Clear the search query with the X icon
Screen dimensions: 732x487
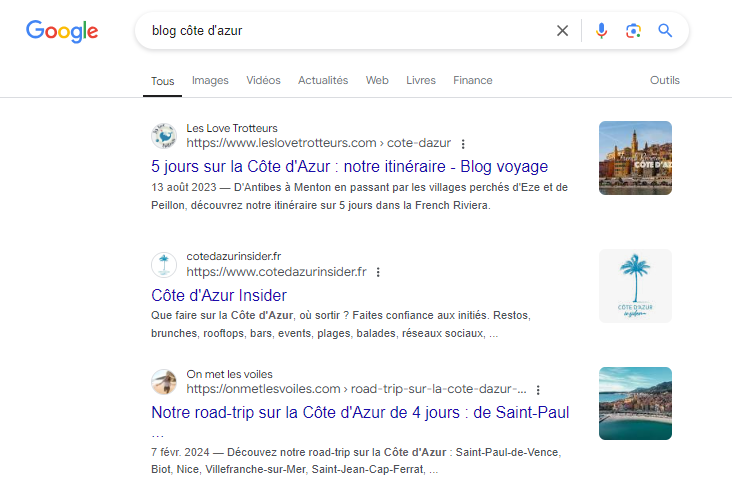coord(563,31)
